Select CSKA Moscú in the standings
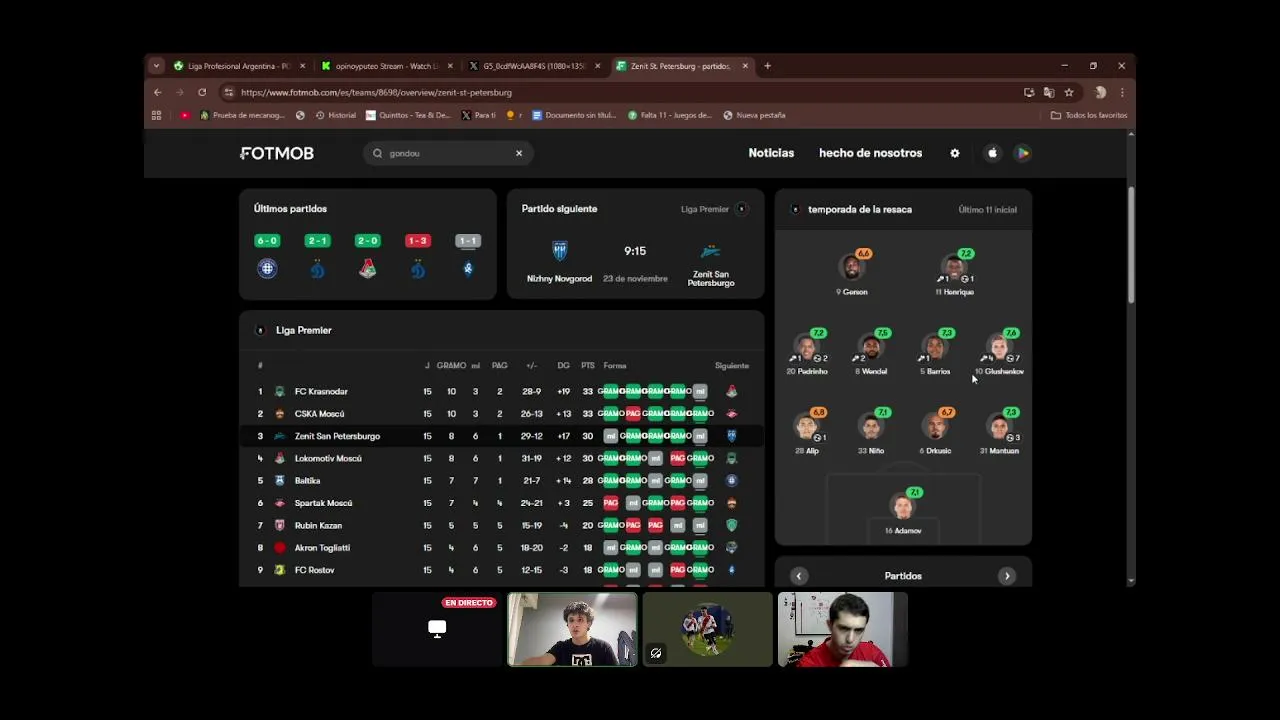Screen dimensions: 1280x720 pyautogui.click(x=319, y=414)
